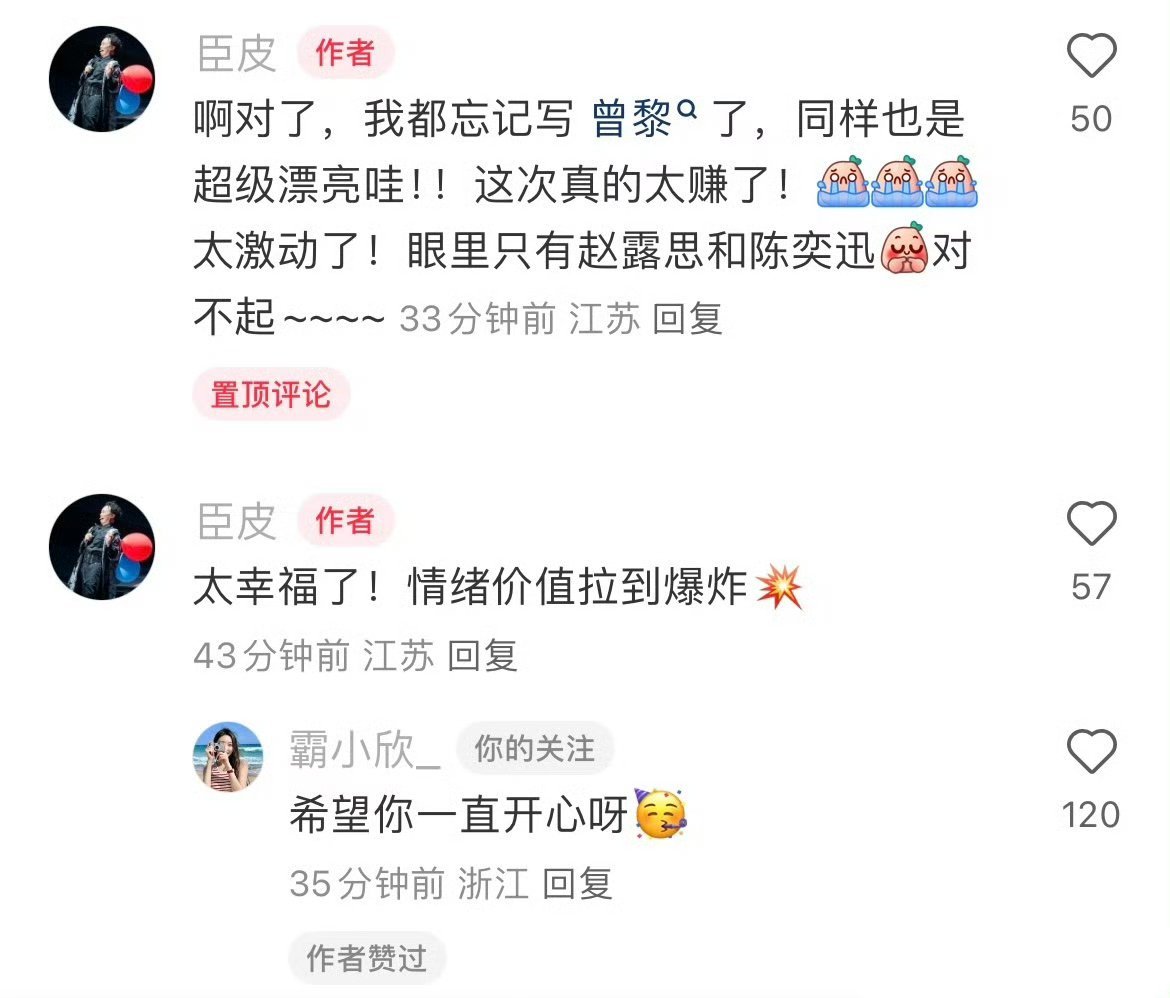The width and height of the screenshot is (1170, 998).
Task: Tap the 作者赞过 badge under the reply
Action: pyautogui.click(x=367, y=958)
